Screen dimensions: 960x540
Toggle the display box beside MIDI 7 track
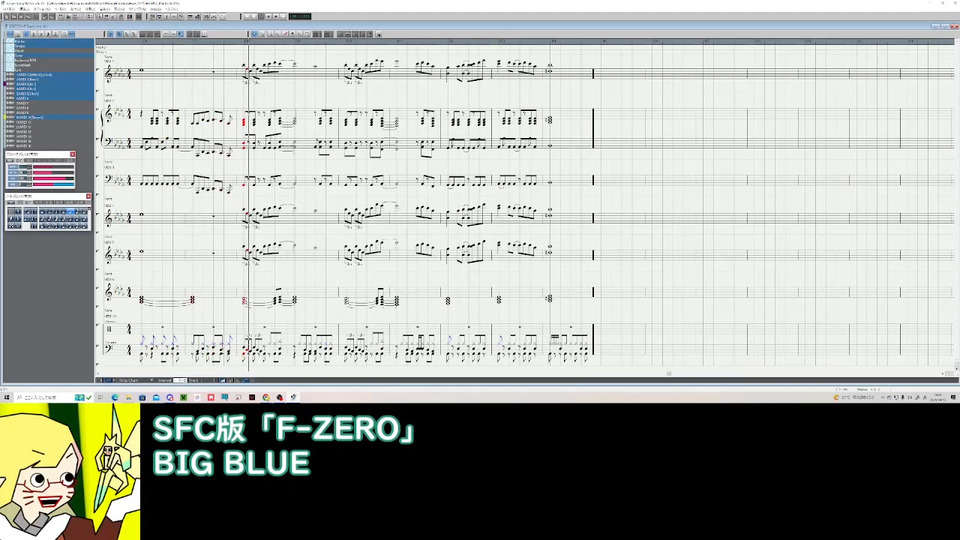pyautogui.click(x=10, y=103)
